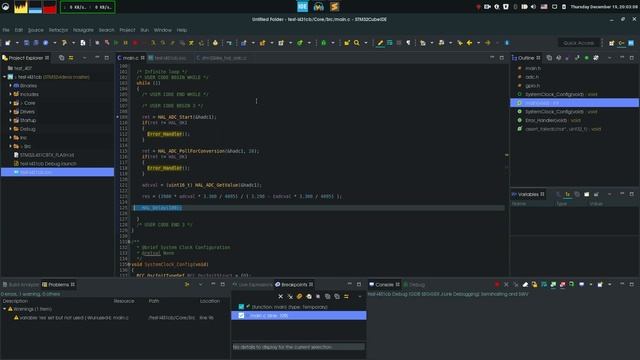Click the yellow Back navigation arrow

[469, 43]
